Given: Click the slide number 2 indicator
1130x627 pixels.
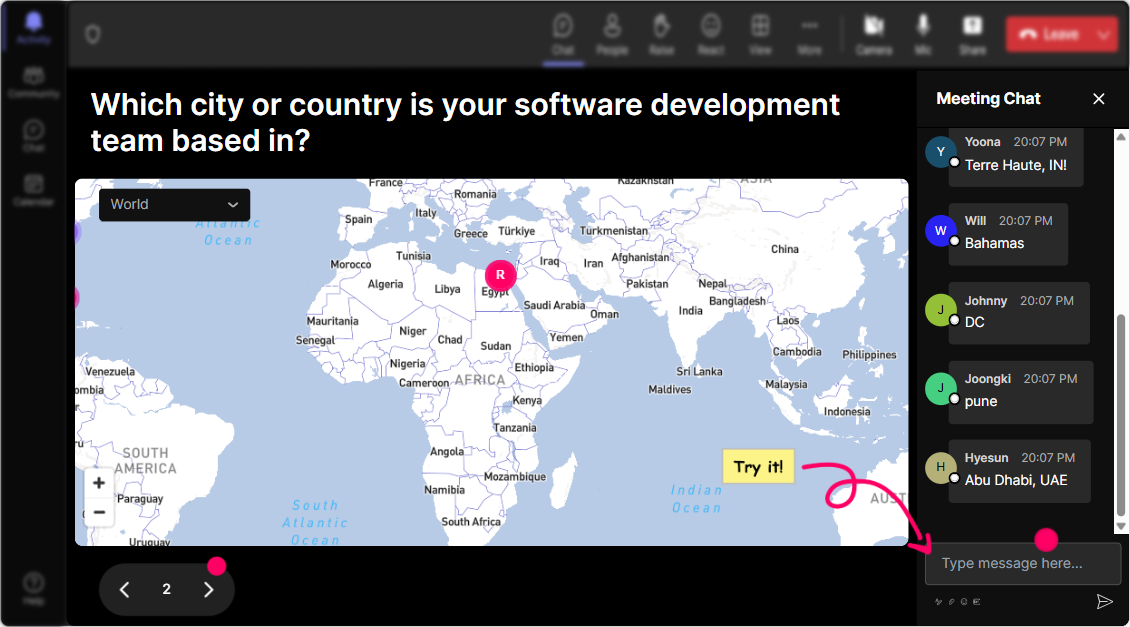Looking at the screenshot, I should [166, 590].
